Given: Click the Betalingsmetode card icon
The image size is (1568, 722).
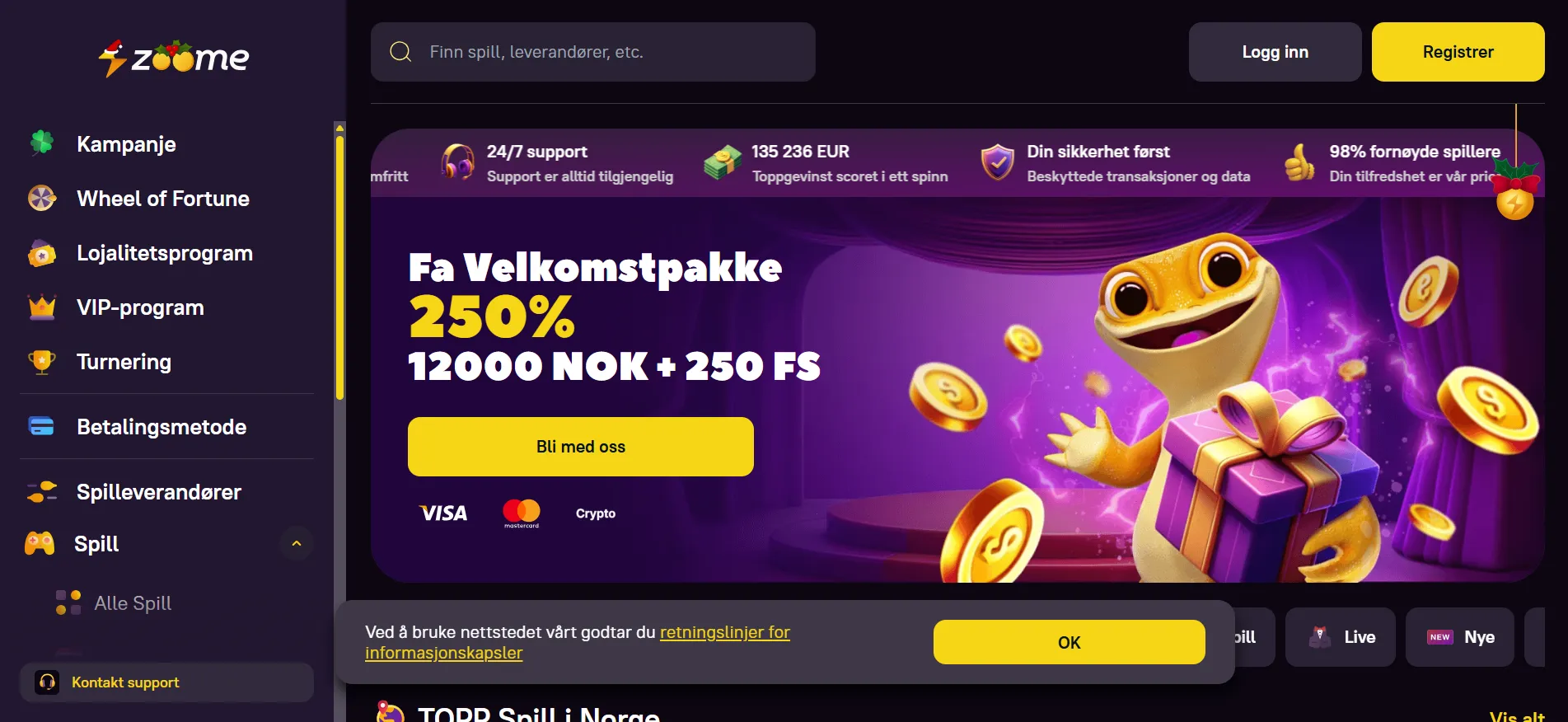Looking at the screenshot, I should point(41,426).
